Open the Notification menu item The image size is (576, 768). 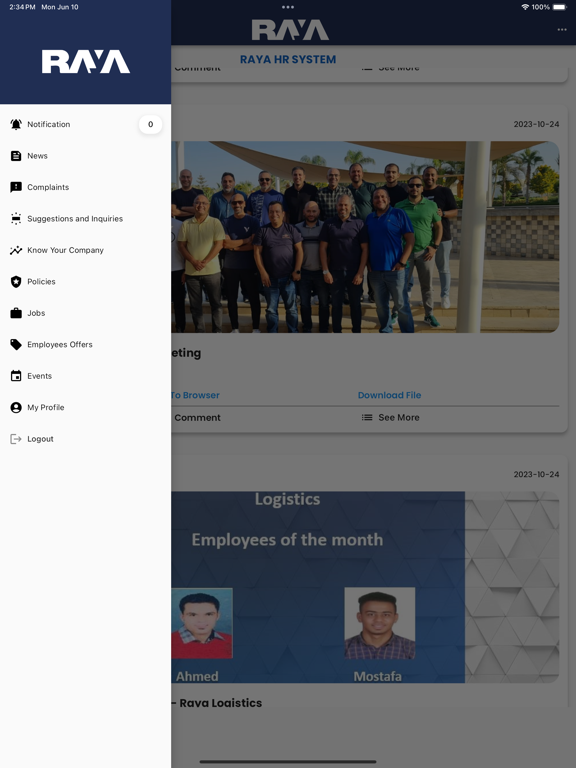[85, 124]
